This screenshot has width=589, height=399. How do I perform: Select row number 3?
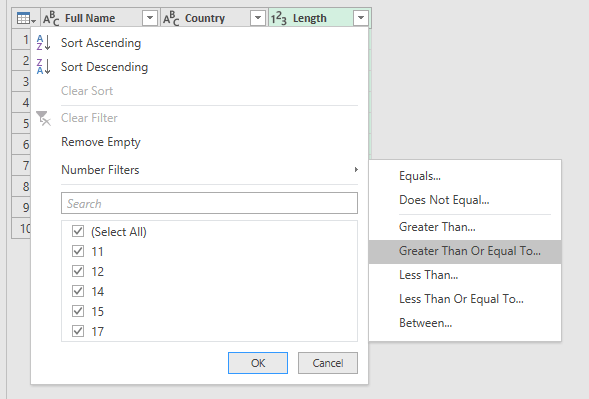[21, 81]
